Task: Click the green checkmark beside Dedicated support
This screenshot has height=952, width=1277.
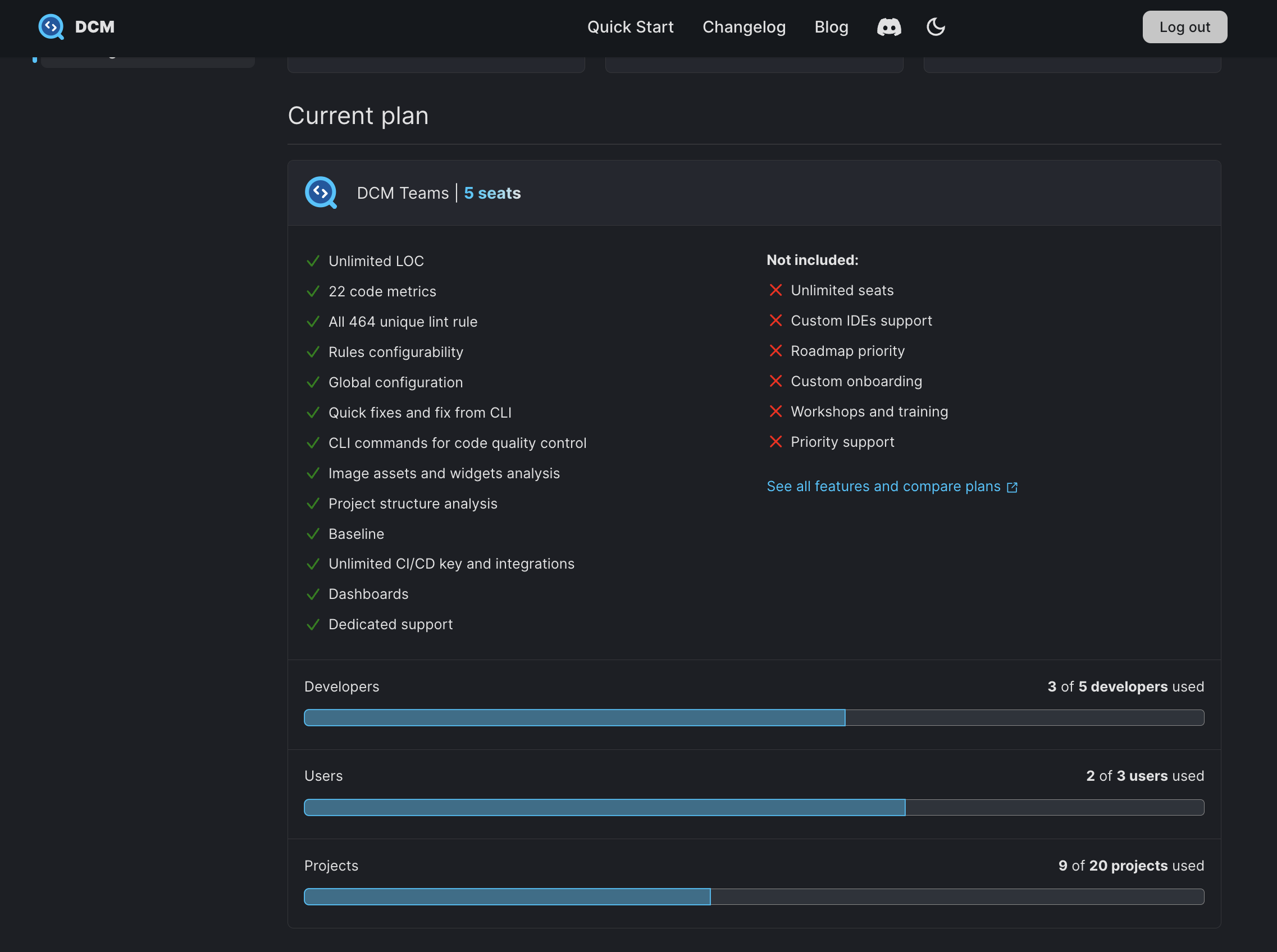Action: [312, 625]
